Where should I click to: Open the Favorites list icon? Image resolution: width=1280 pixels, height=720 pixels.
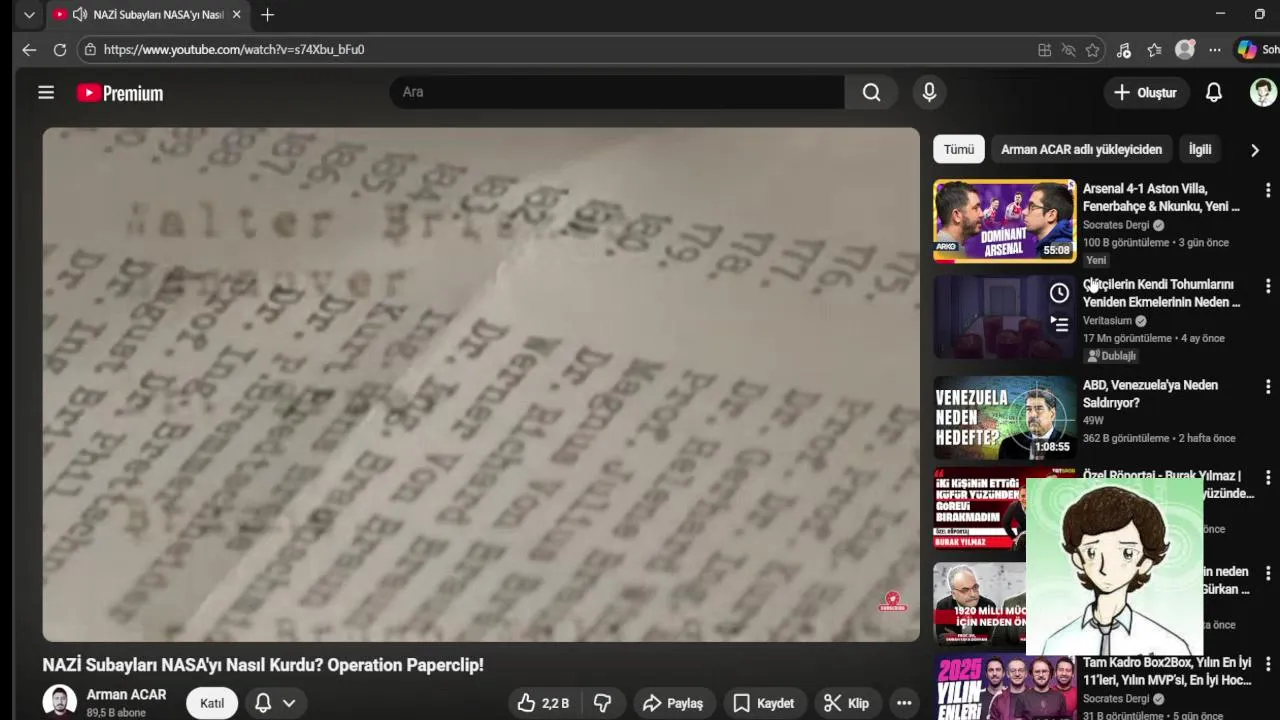(1154, 50)
